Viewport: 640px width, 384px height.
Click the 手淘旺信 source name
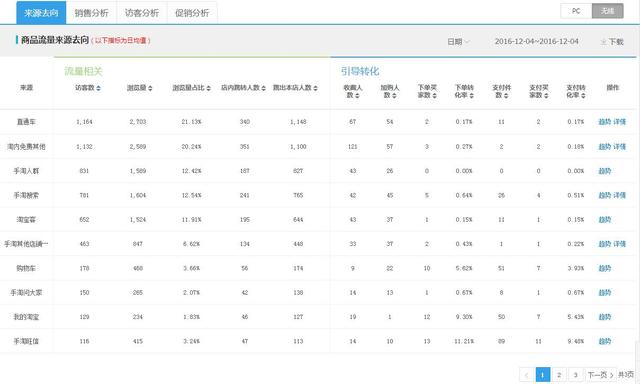[26, 341]
